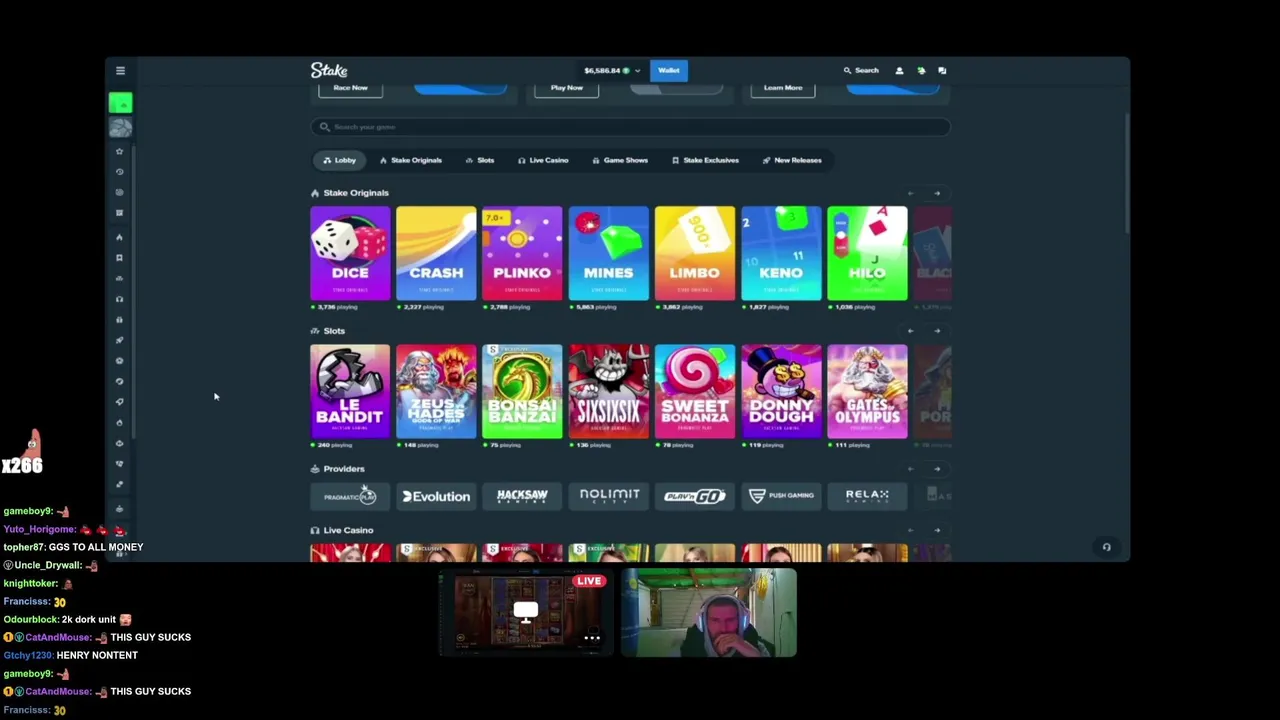Open the chat bubbles icon
The image size is (1280, 720).
tap(942, 71)
